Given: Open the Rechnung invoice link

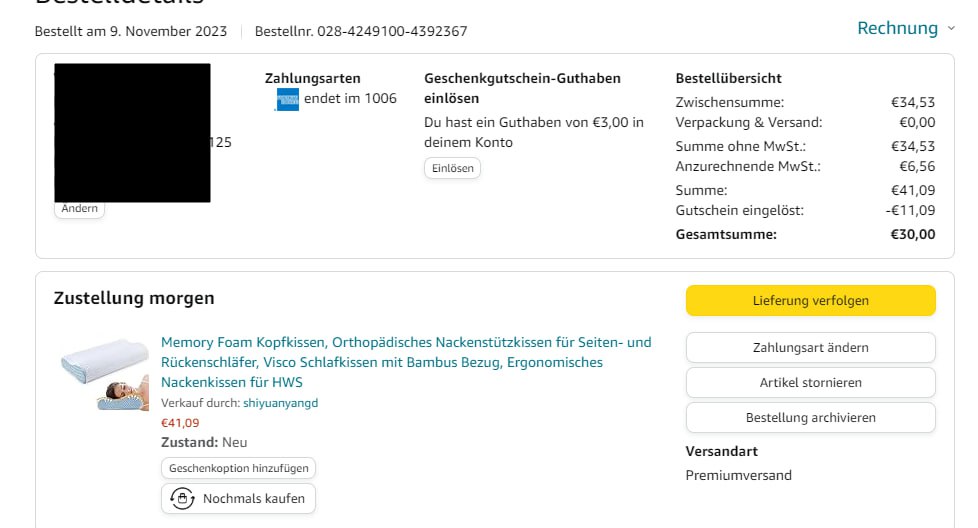Looking at the screenshot, I should coord(897,28).
